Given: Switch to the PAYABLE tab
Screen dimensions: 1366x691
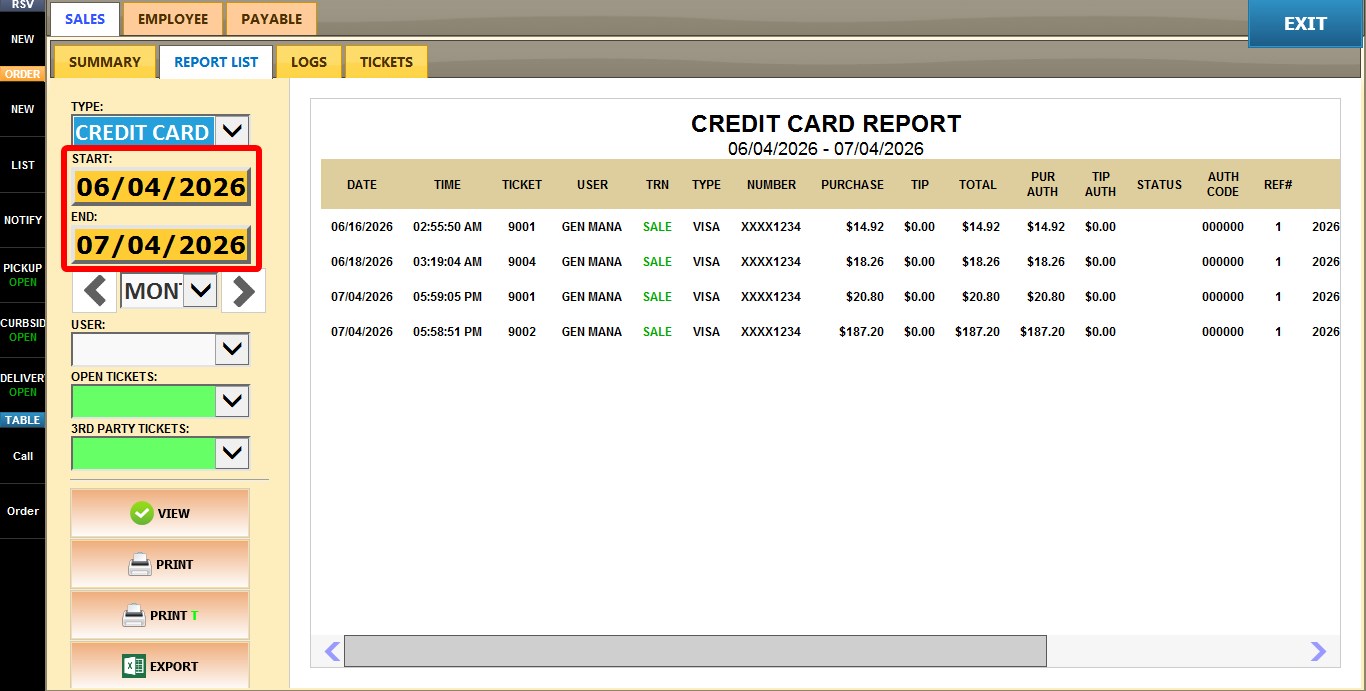Looking at the screenshot, I should [271, 19].
